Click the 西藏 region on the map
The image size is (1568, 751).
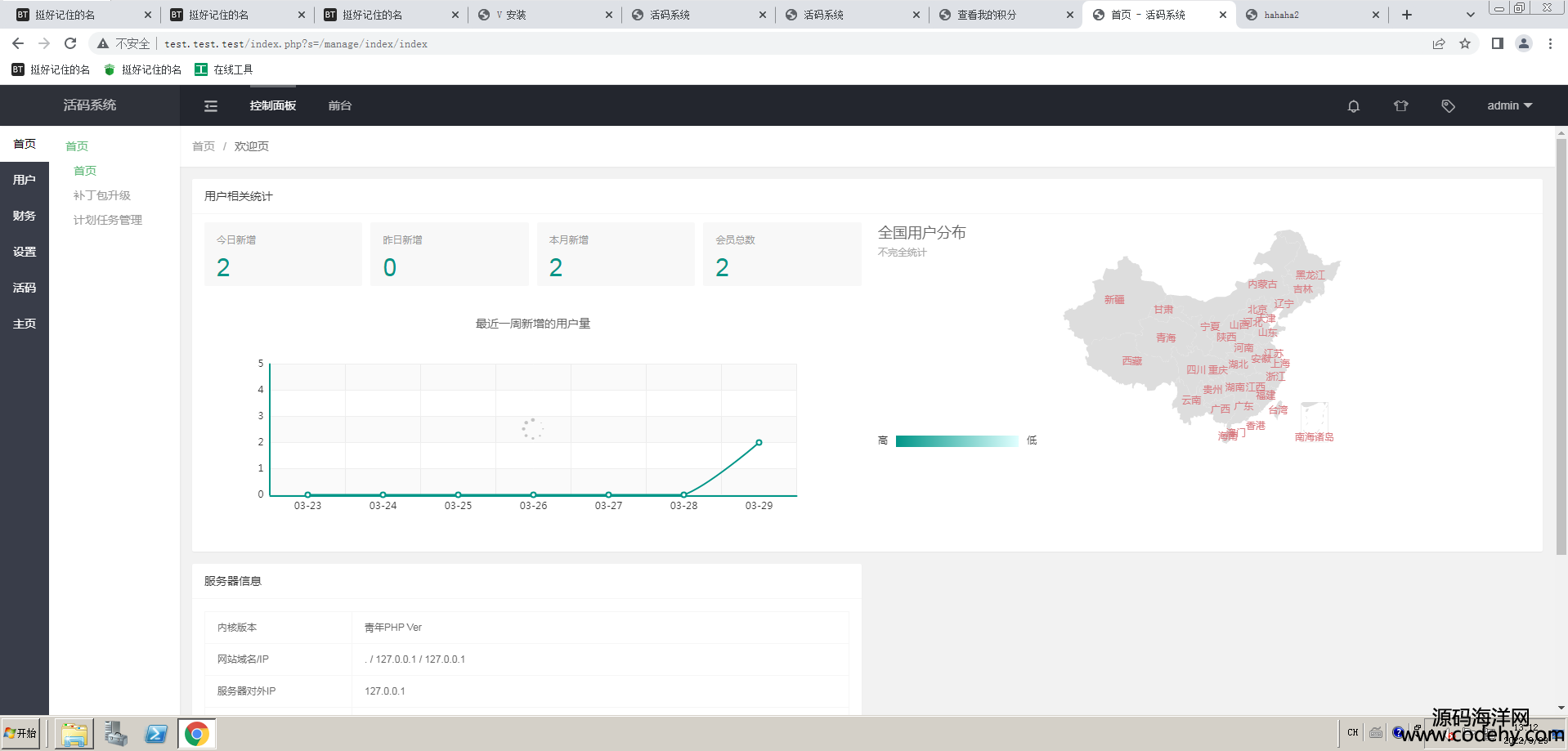click(1132, 360)
